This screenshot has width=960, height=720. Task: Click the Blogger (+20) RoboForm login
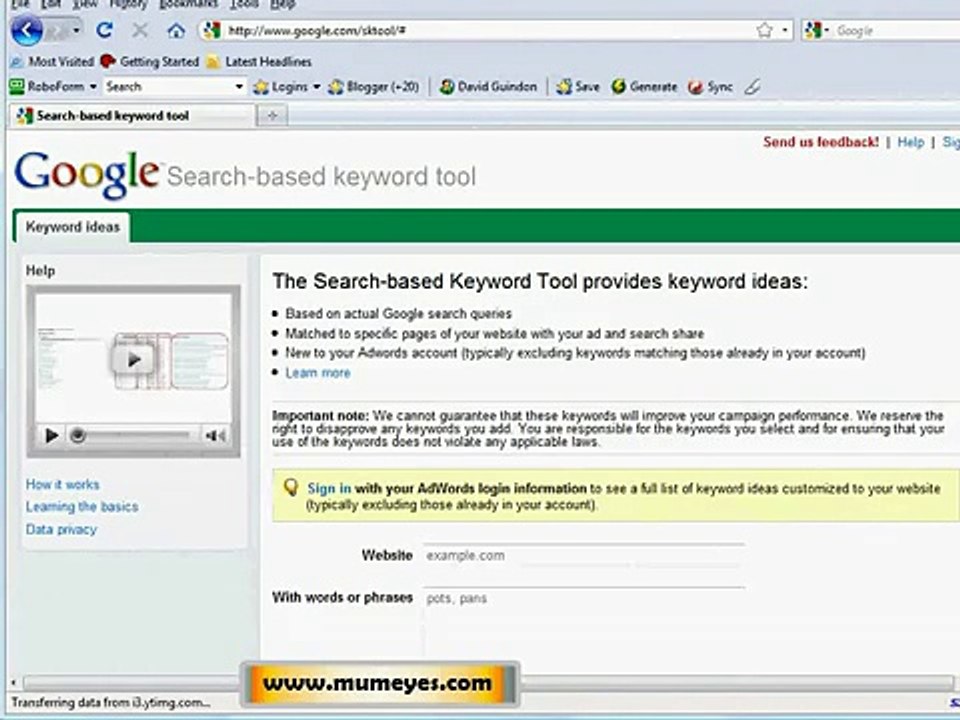point(373,87)
